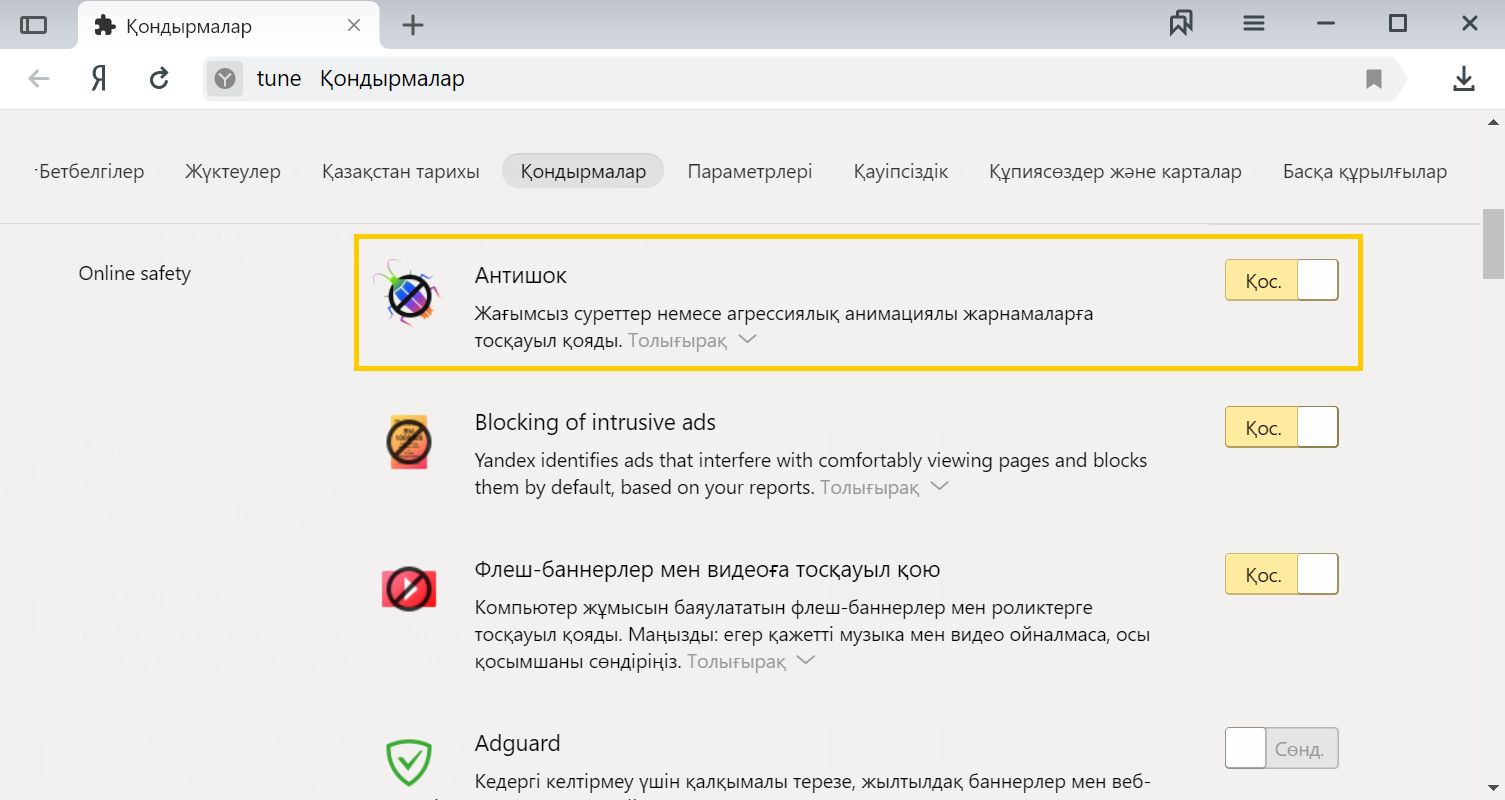Go to the Параметрлері tab

[x=750, y=171]
